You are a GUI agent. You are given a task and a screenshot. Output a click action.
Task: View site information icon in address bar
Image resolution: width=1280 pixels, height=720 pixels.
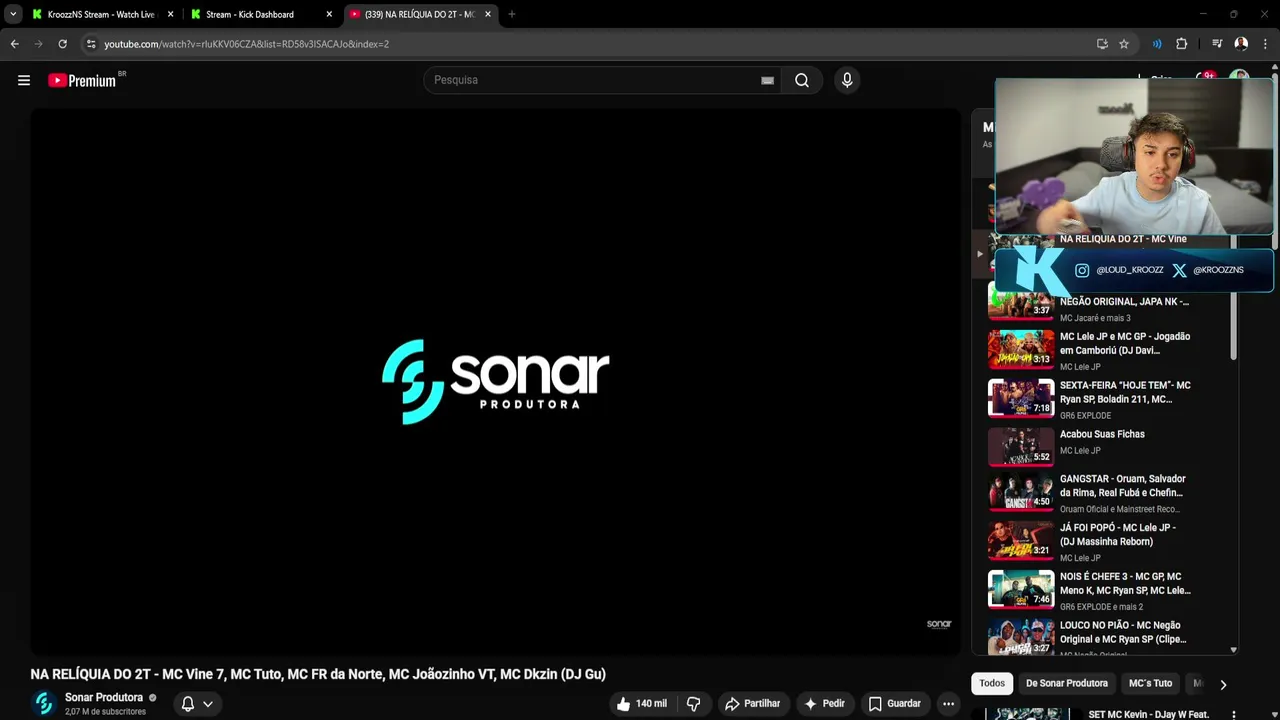pyautogui.click(x=91, y=44)
